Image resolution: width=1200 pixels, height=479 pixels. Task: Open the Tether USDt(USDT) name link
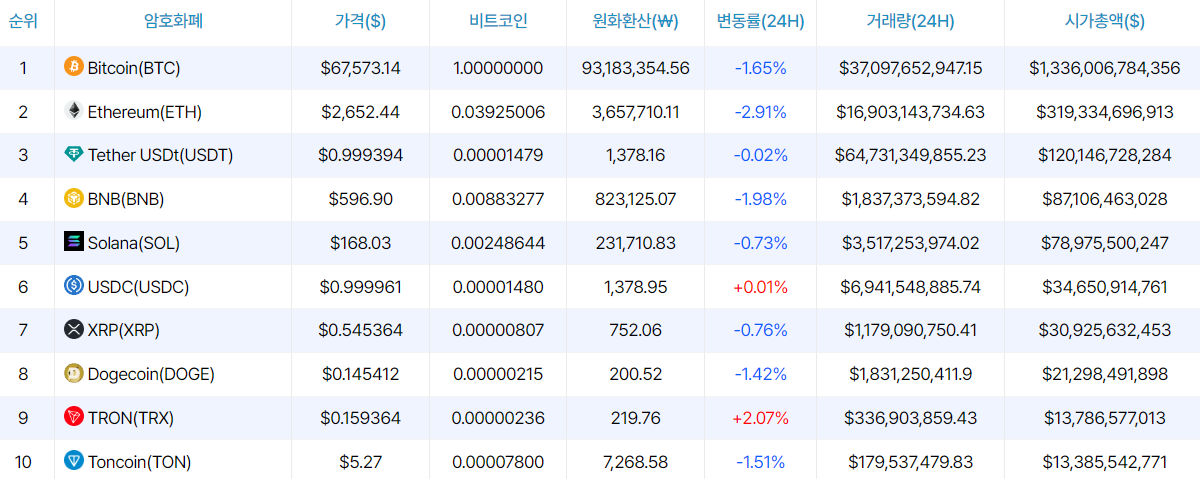point(161,155)
